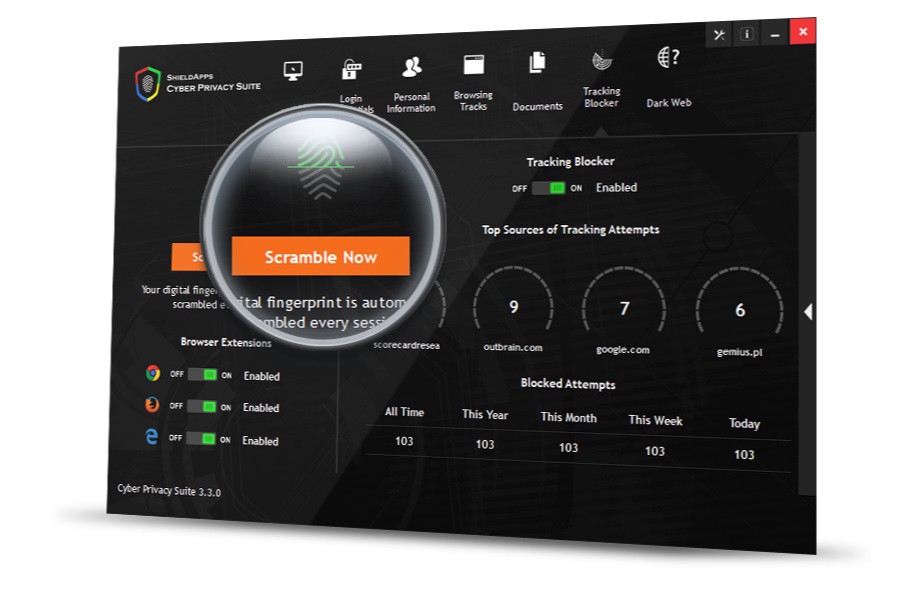Select the Tracking Blocker radar icon

(602, 60)
